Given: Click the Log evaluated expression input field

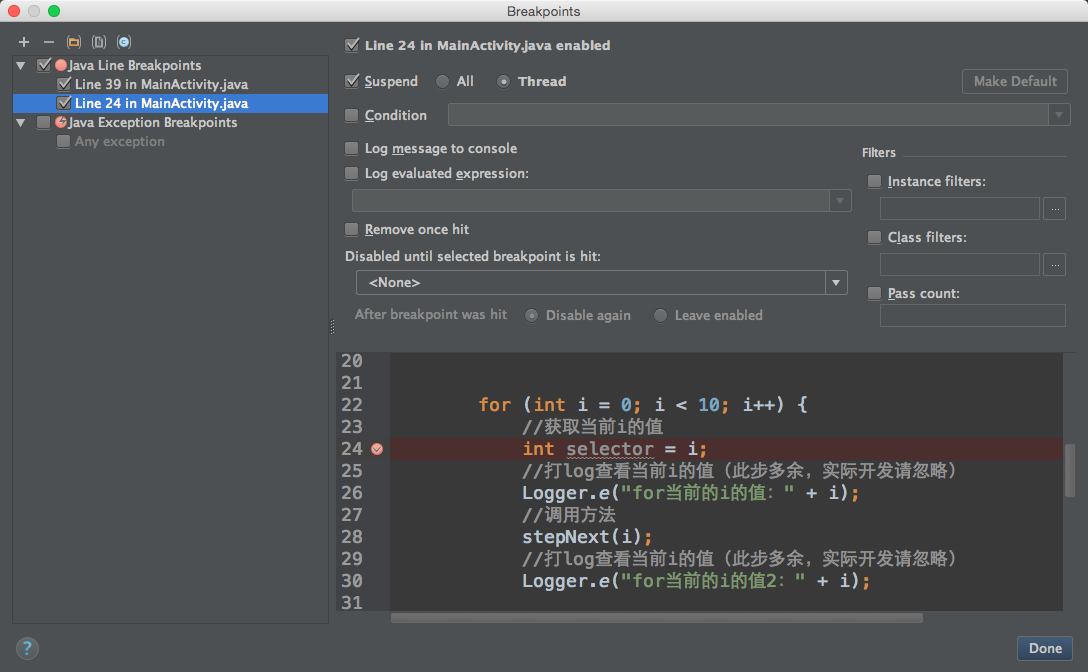Looking at the screenshot, I should (591, 201).
